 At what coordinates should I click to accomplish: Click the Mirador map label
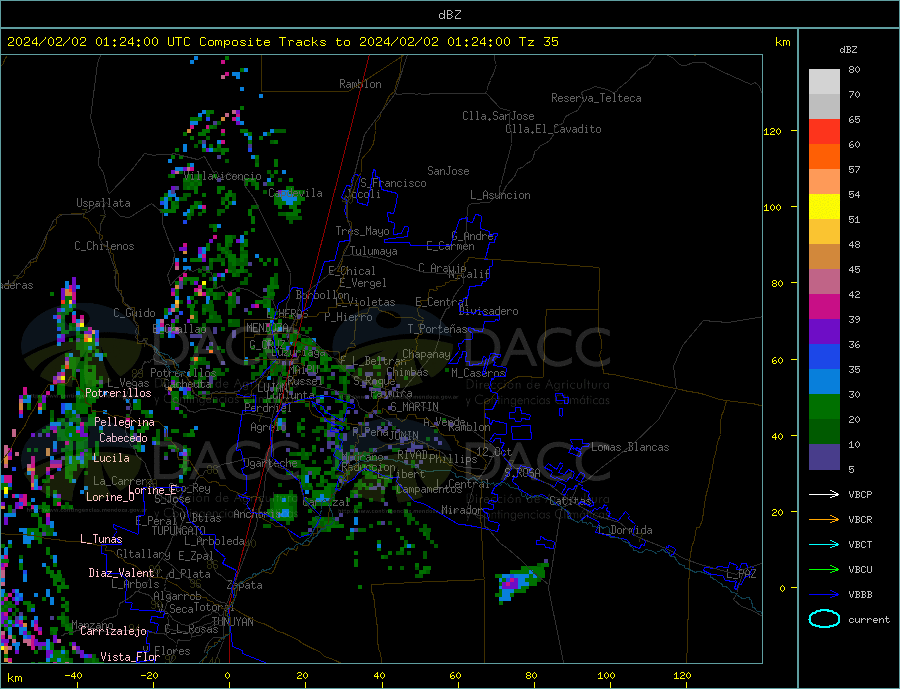[x=463, y=510]
